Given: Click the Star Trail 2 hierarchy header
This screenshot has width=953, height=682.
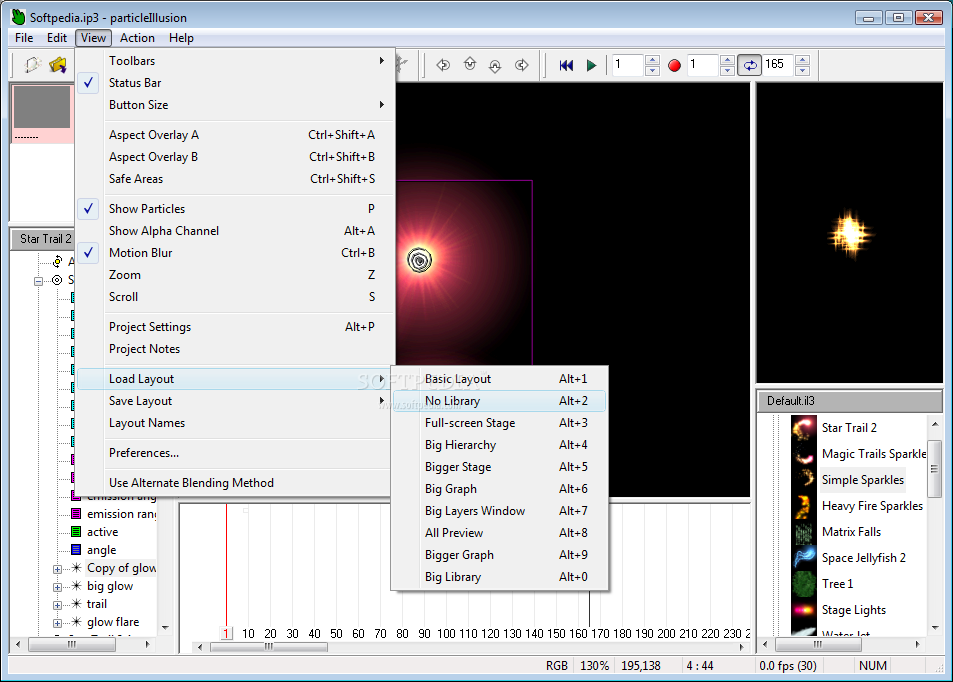Looking at the screenshot, I should click(x=43, y=239).
